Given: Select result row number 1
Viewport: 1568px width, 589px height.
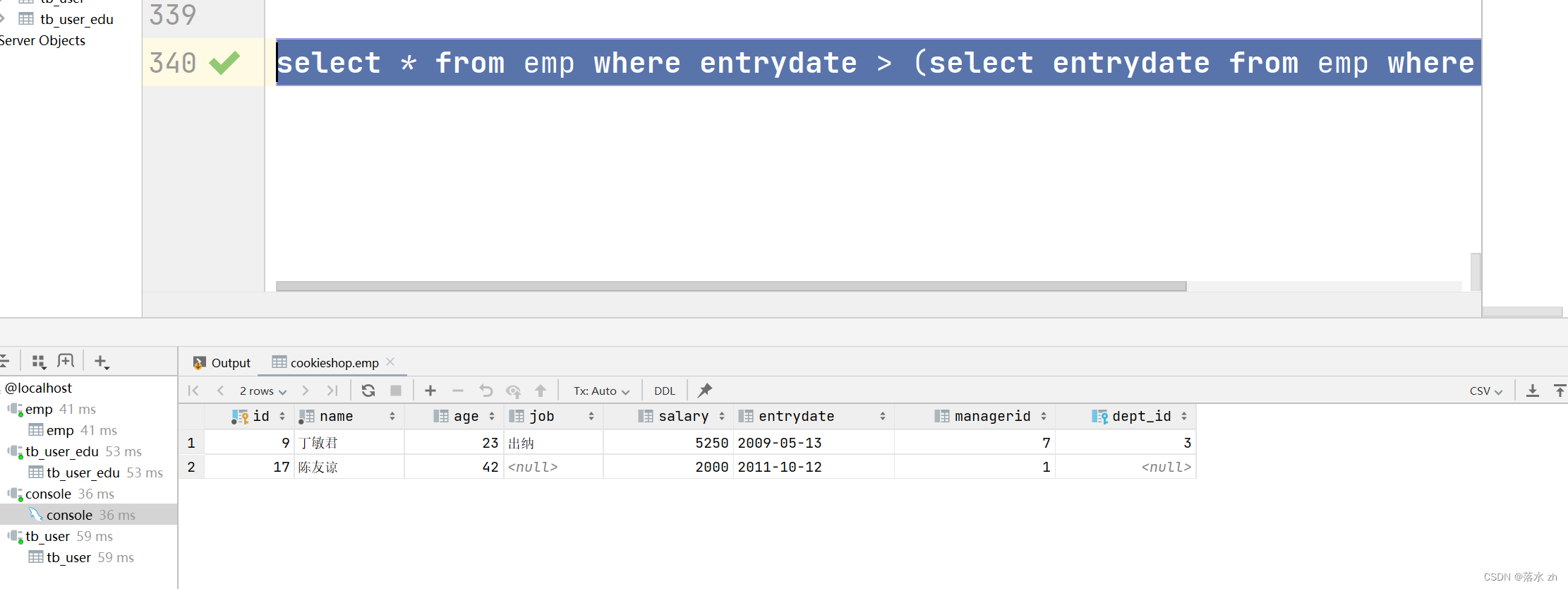Looking at the screenshot, I should (191, 443).
